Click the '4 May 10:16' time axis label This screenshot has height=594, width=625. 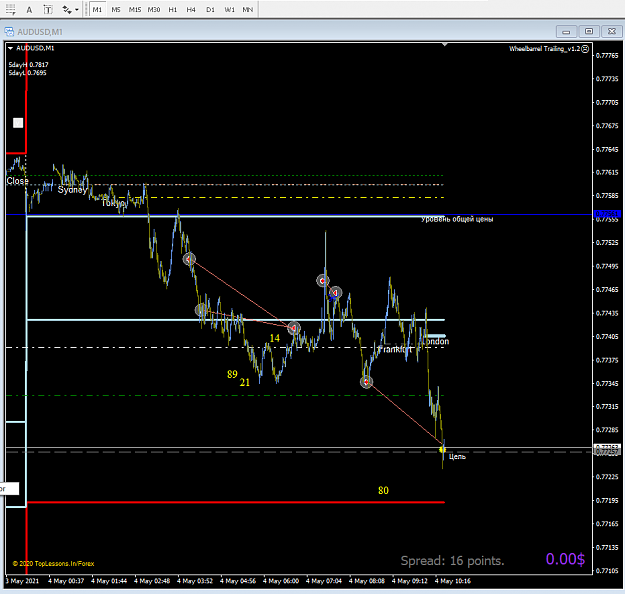point(453,581)
